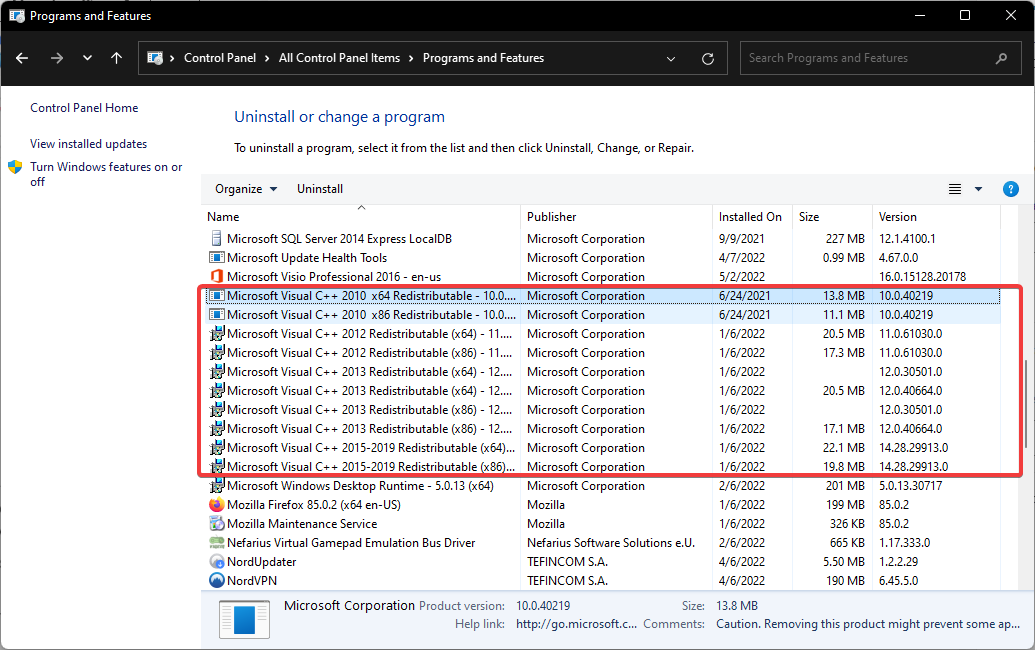The width and height of the screenshot is (1035, 650).
Task: Click the Microsoft SQL Server 2014 Express LocalDB icon
Action: pos(216,238)
